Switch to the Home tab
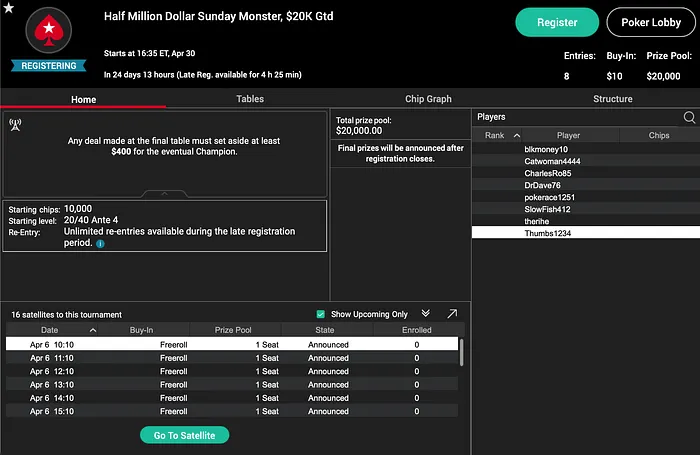 [83, 99]
